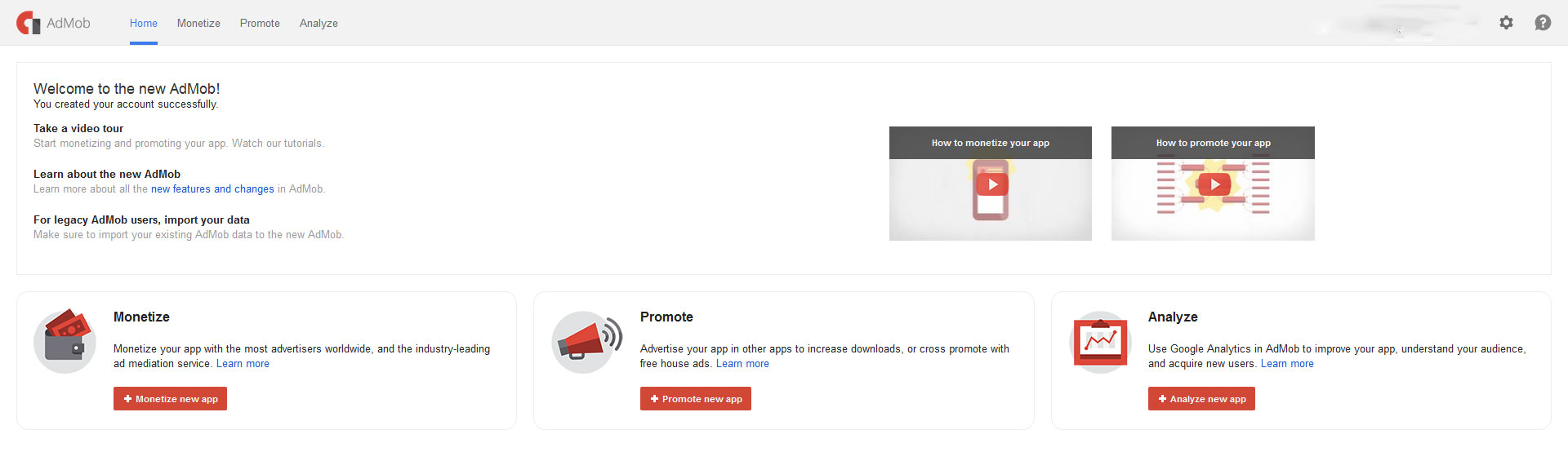
Task: Follow Learn more in Monetize card
Action: tap(243, 364)
